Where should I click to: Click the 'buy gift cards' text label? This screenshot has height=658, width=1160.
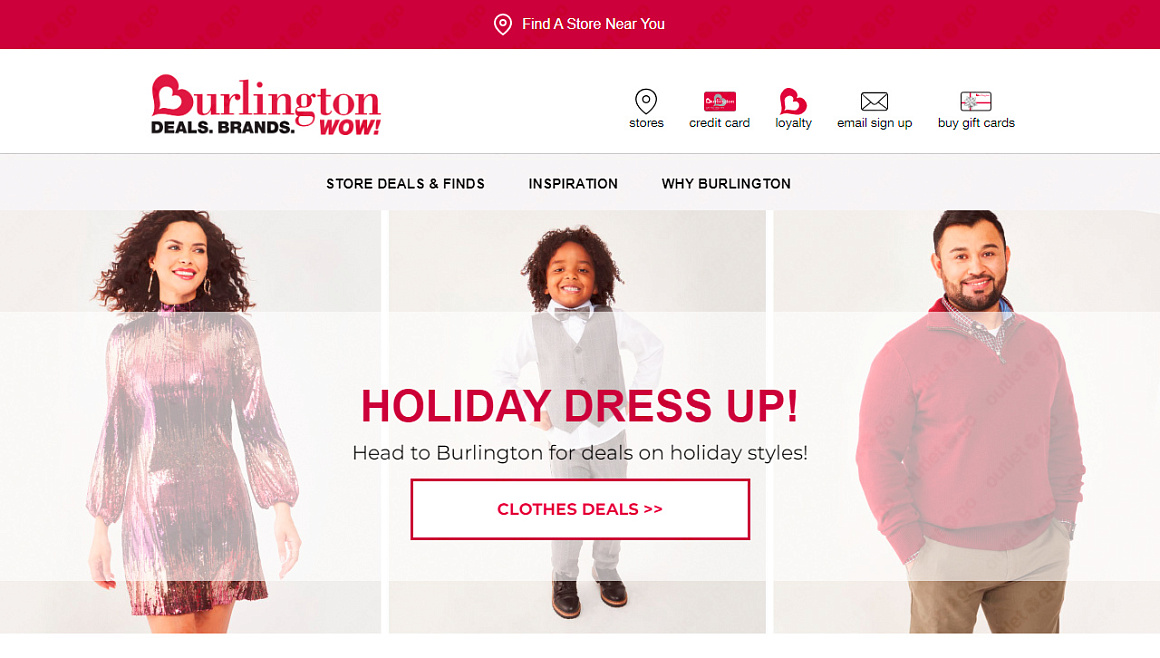tap(976, 123)
